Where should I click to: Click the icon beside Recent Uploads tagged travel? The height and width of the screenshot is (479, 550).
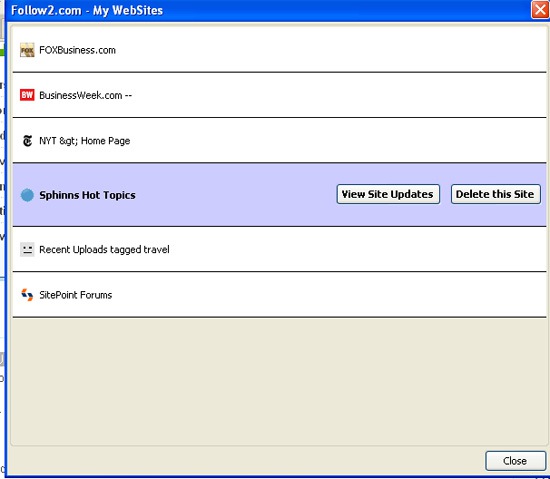point(27,250)
